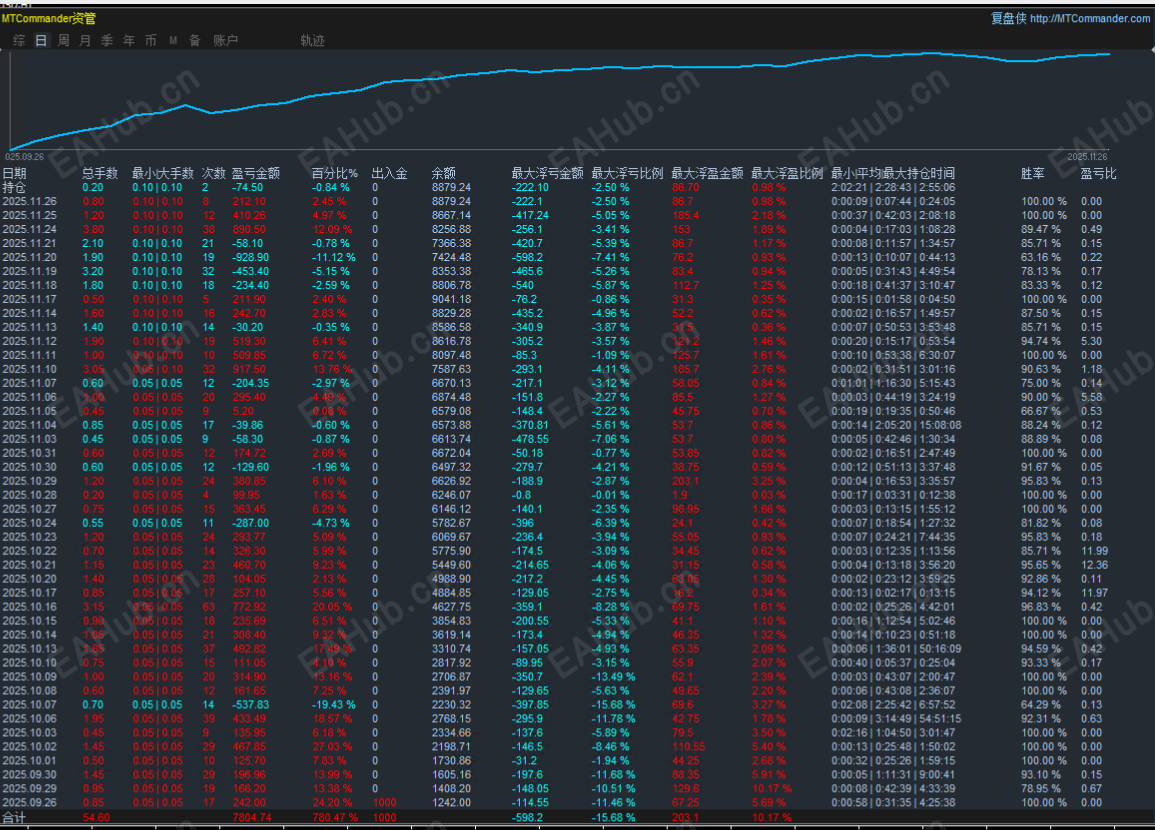Select the 2025.11.26 date row
The height and width of the screenshot is (830, 1155).
(x=30, y=201)
